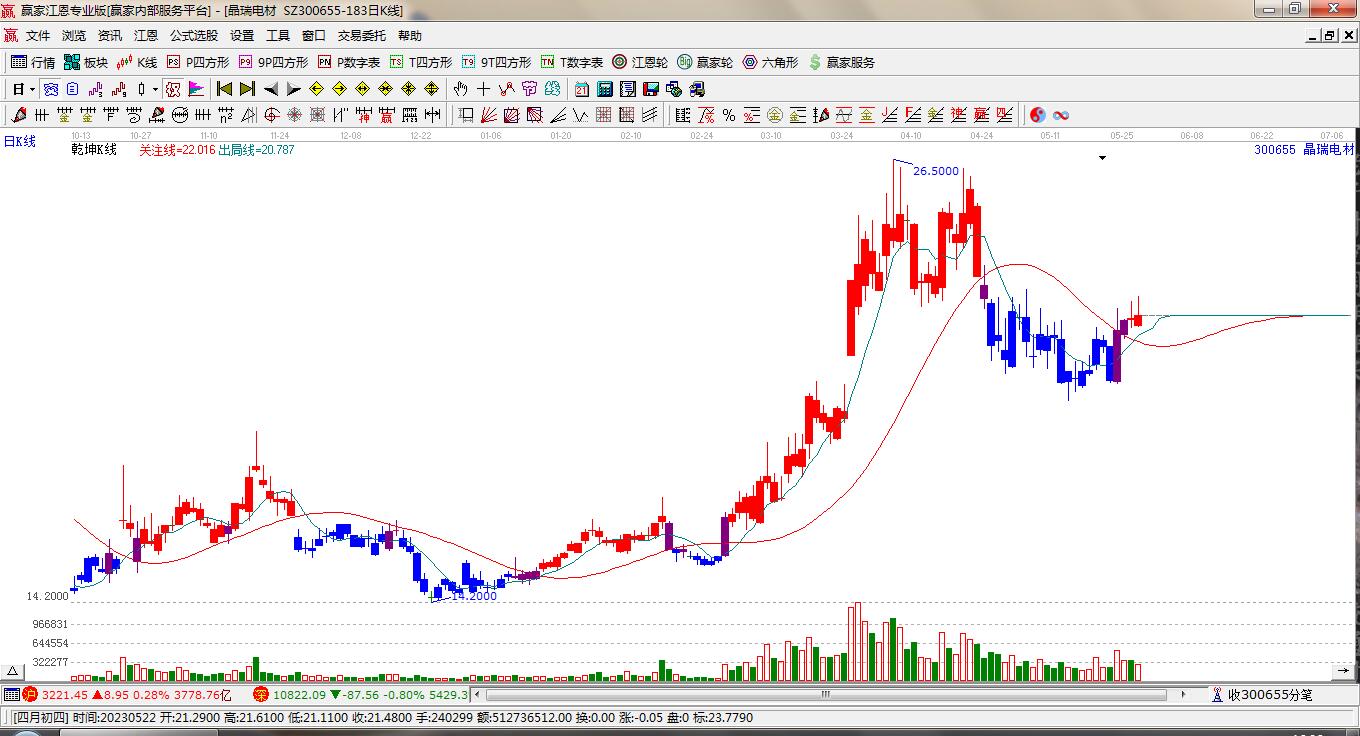
Task: Jump to the last bar icon
Action: (x=247, y=89)
